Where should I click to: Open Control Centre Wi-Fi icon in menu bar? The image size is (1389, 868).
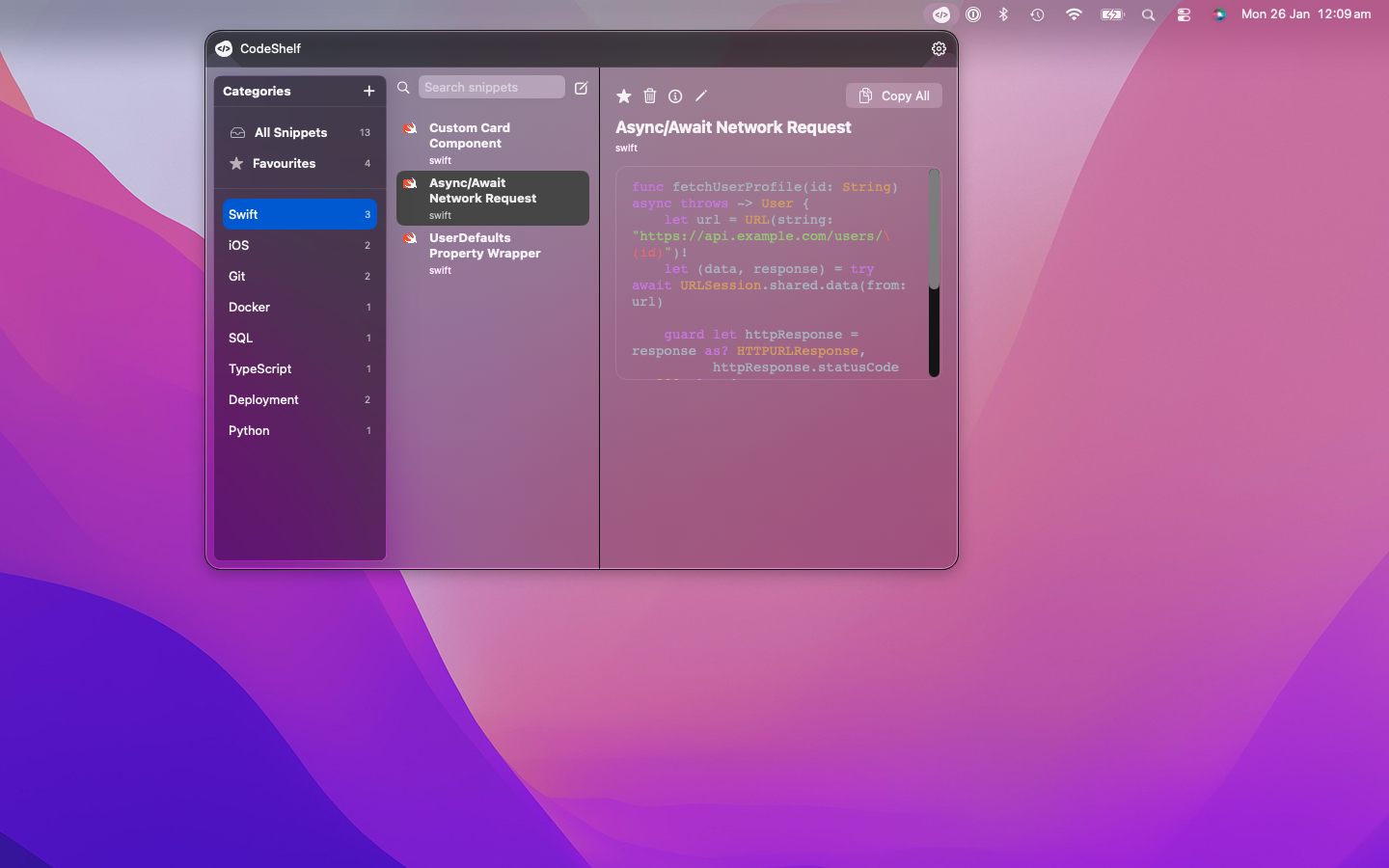(x=1074, y=14)
